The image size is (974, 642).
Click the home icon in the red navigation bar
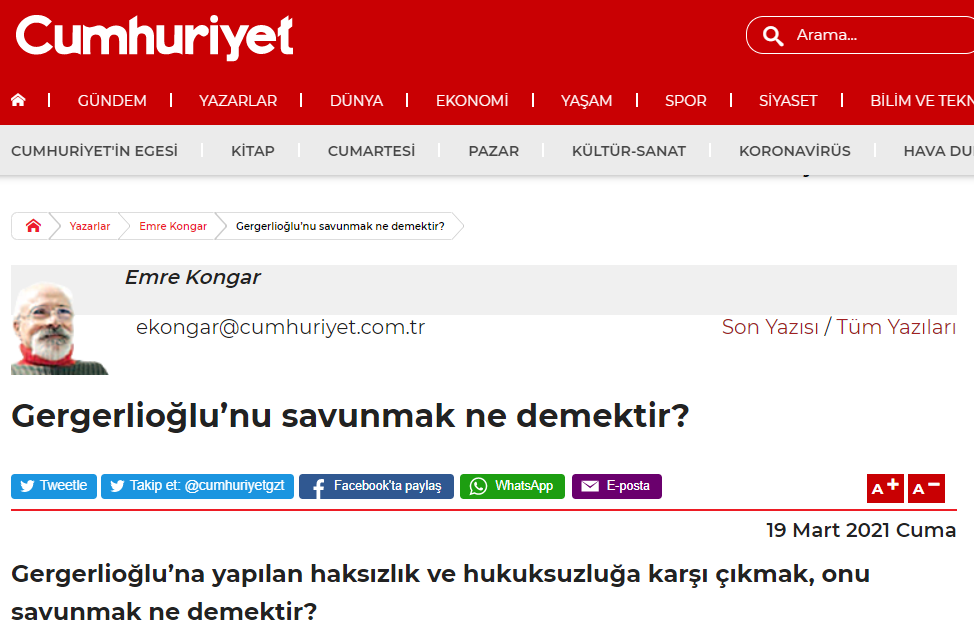(18, 100)
